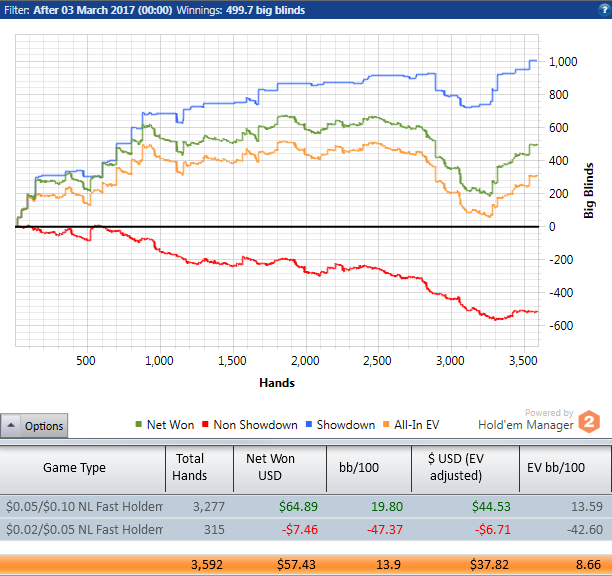Viewport: 612px width, 576px height.
Task: Click the Showdown legend label
Action: click(346, 425)
